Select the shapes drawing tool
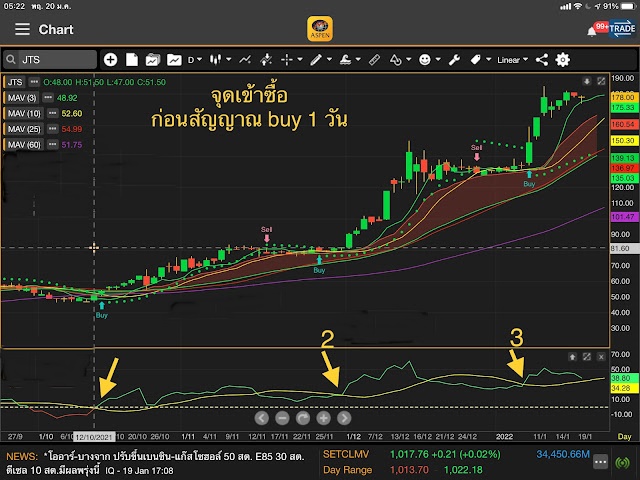The image size is (640, 480). 395,60
